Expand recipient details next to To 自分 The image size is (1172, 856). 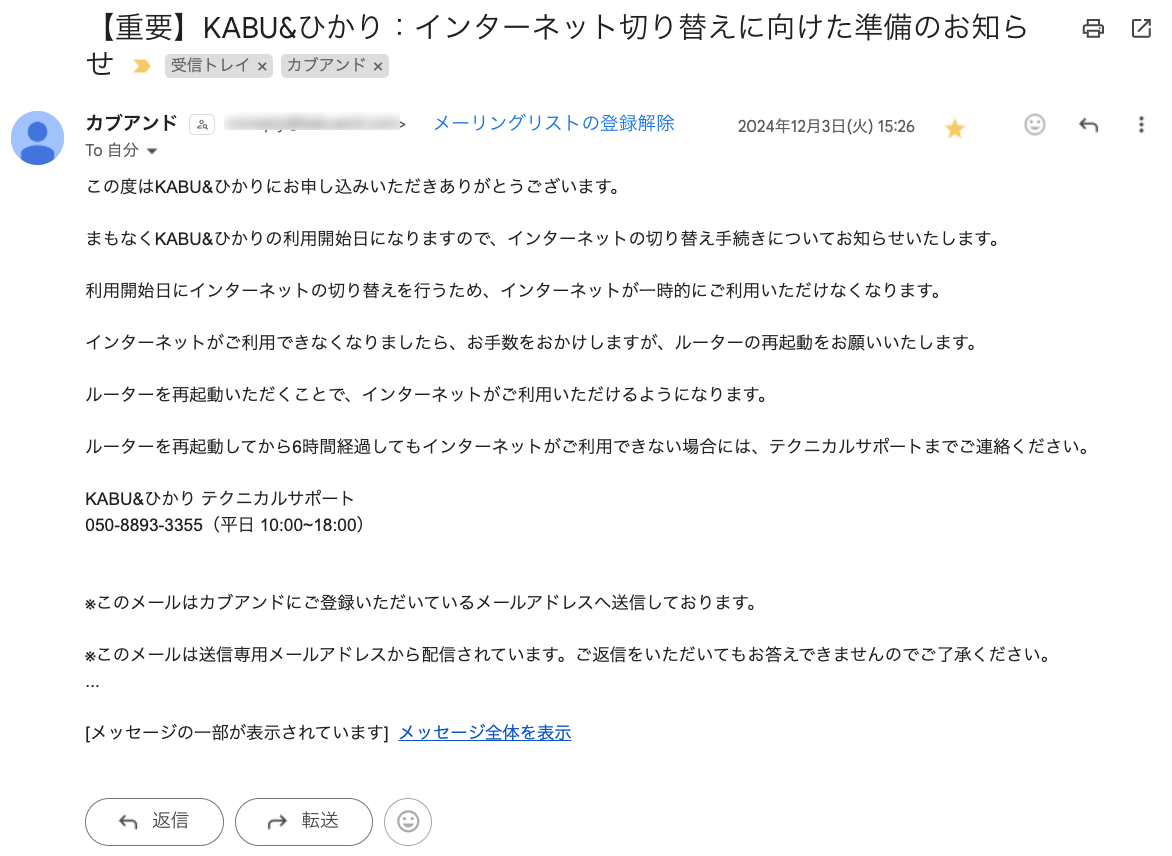[x=153, y=151]
